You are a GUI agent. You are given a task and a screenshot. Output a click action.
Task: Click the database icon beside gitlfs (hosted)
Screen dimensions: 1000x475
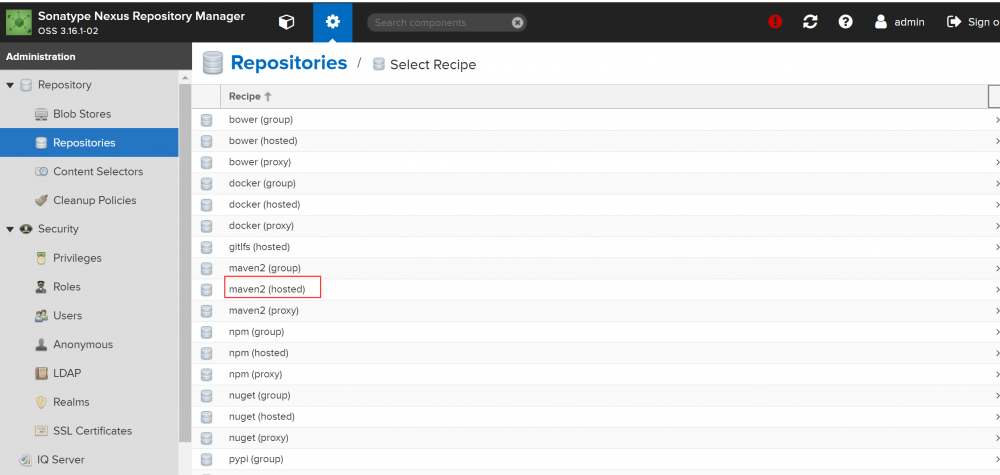pyautogui.click(x=206, y=247)
